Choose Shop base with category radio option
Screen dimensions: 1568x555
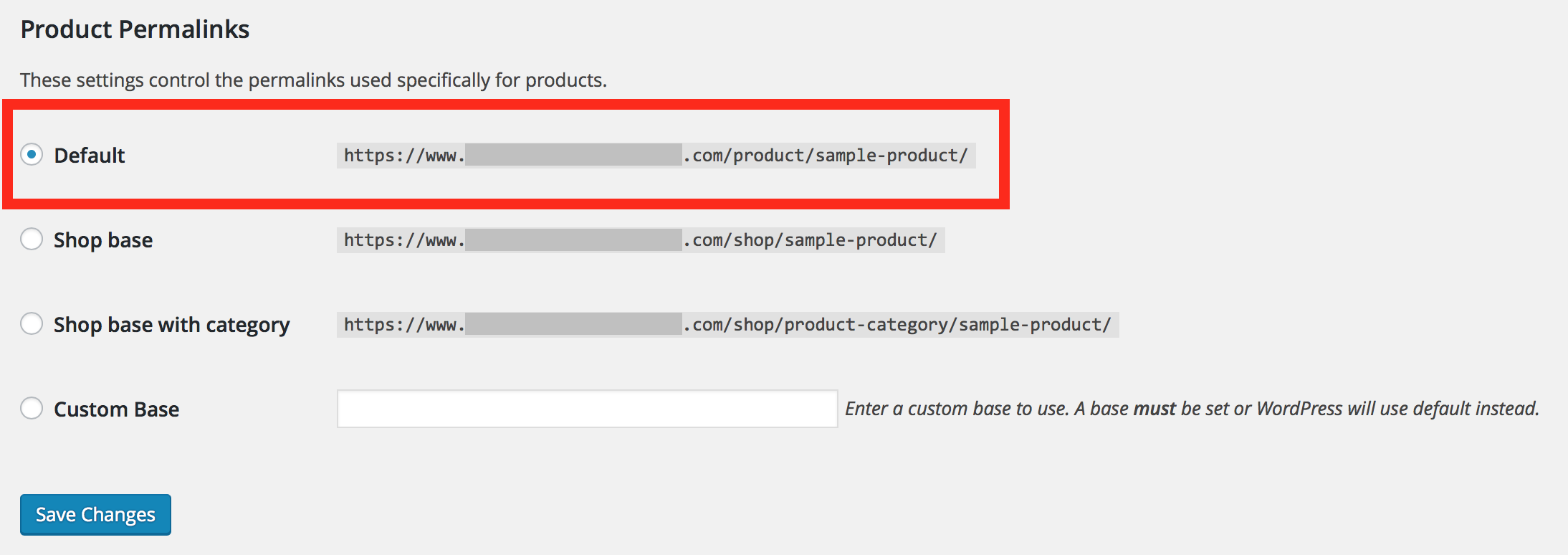[32, 323]
